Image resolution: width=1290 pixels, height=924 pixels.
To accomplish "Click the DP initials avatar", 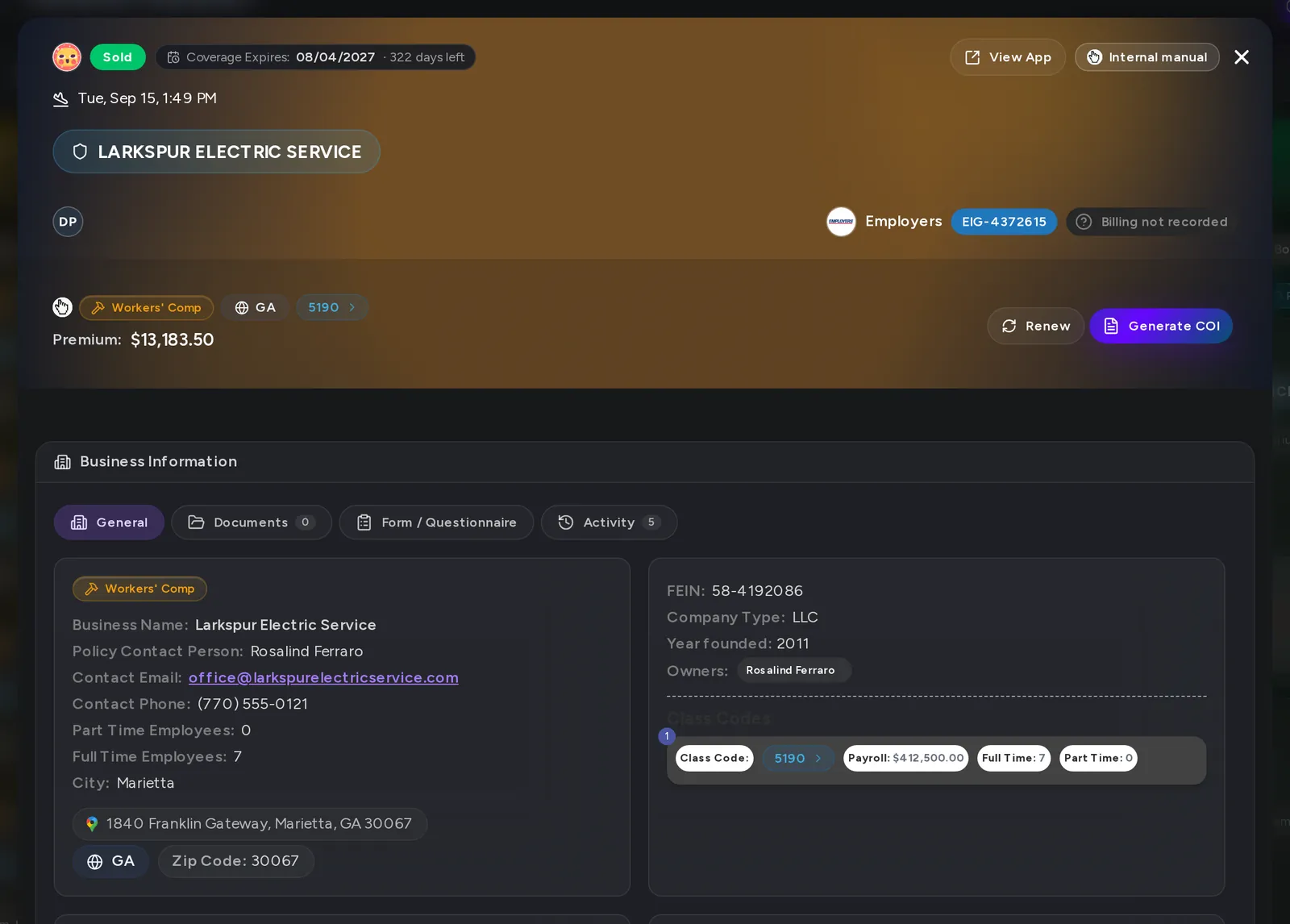I will 68,222.
